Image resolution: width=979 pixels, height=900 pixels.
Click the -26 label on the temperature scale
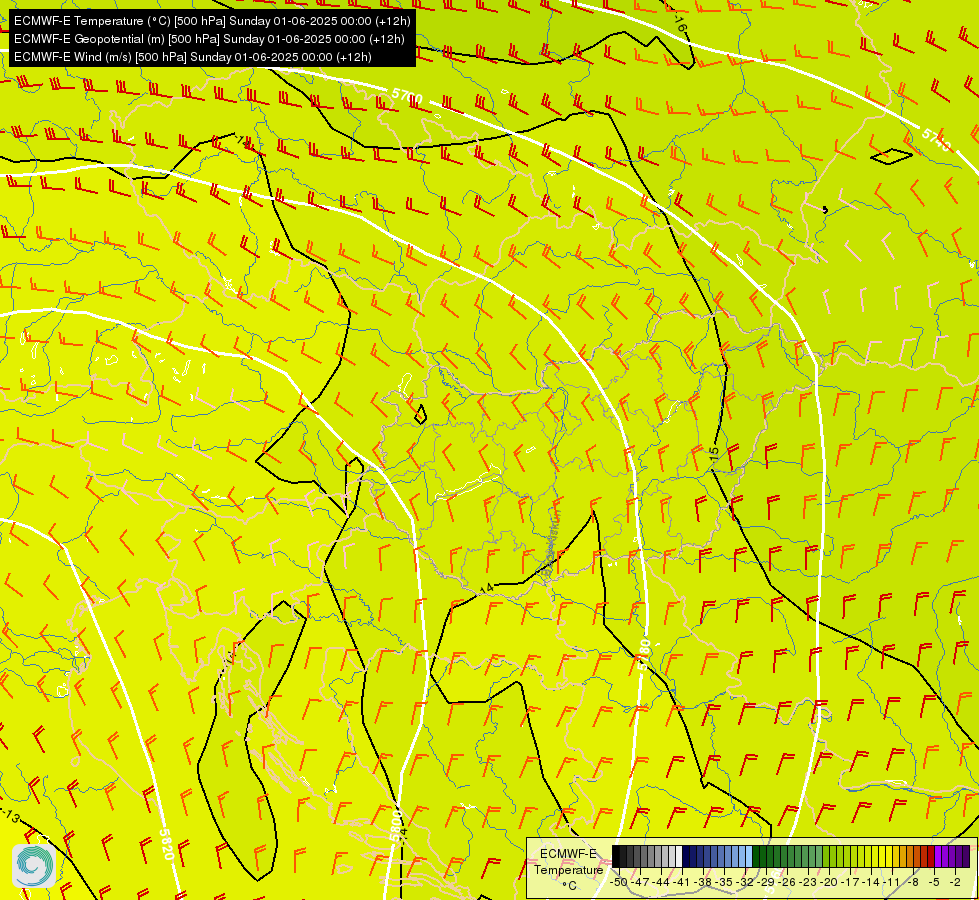point(787,882)
